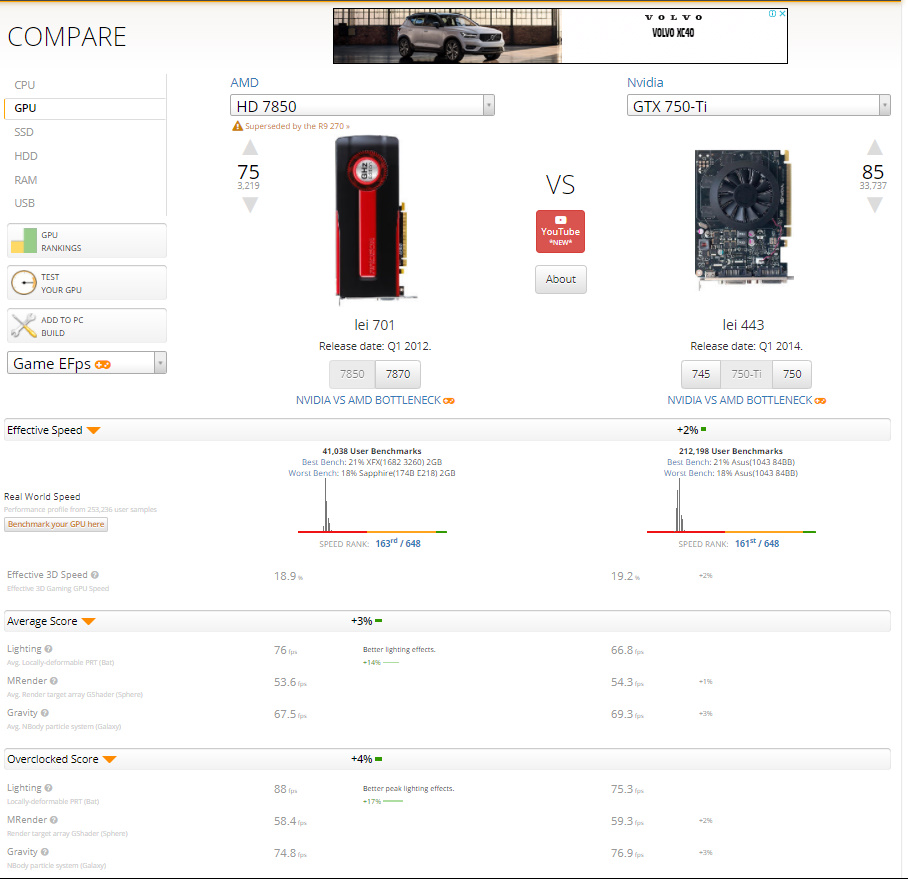Open the Game EFps dropdown

(x=87, y=363)
